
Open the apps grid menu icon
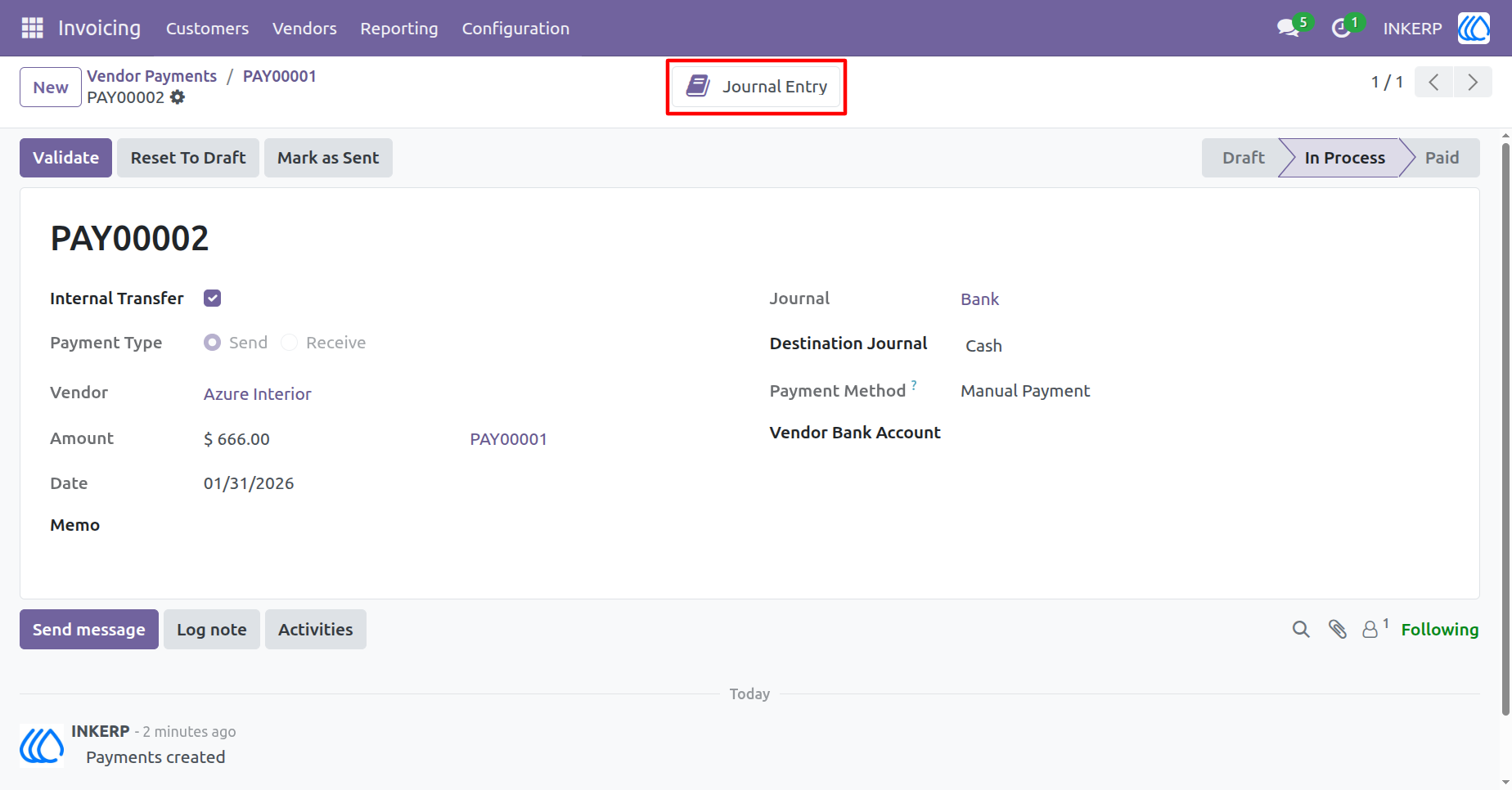[x=32, y=28]
